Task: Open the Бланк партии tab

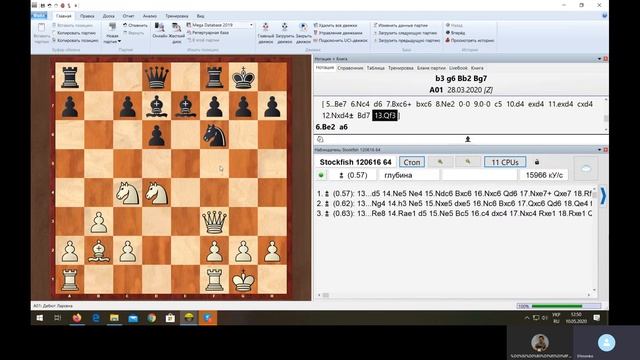Action: [431, 68]
